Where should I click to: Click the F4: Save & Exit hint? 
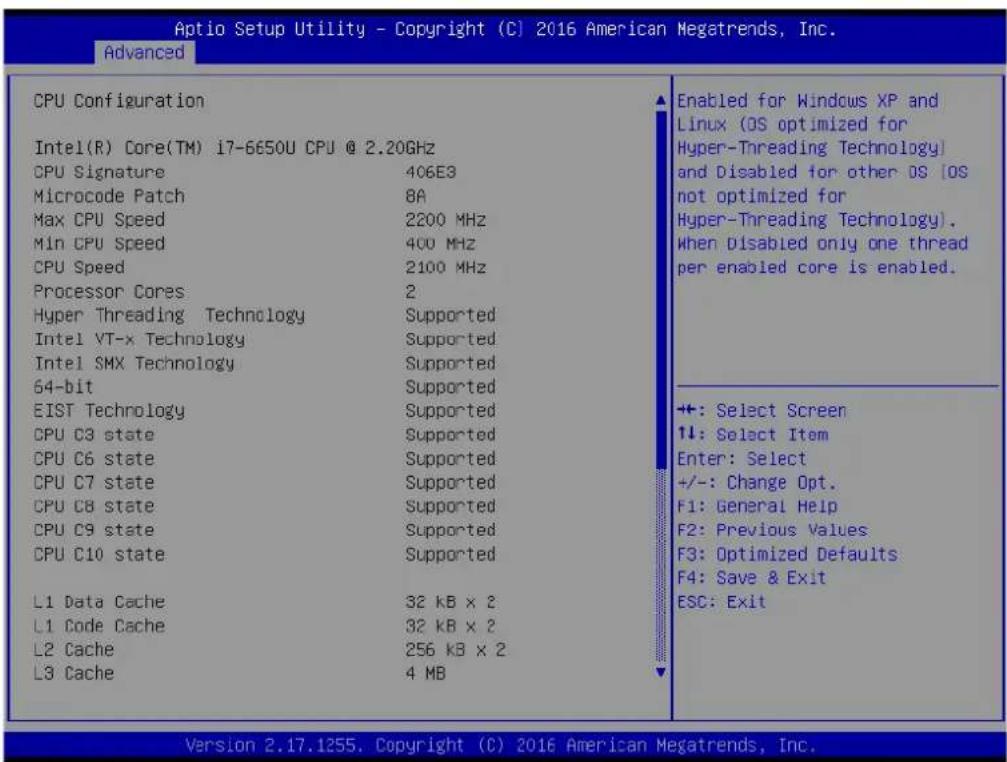pyautogui.click(x=751, y=578)
